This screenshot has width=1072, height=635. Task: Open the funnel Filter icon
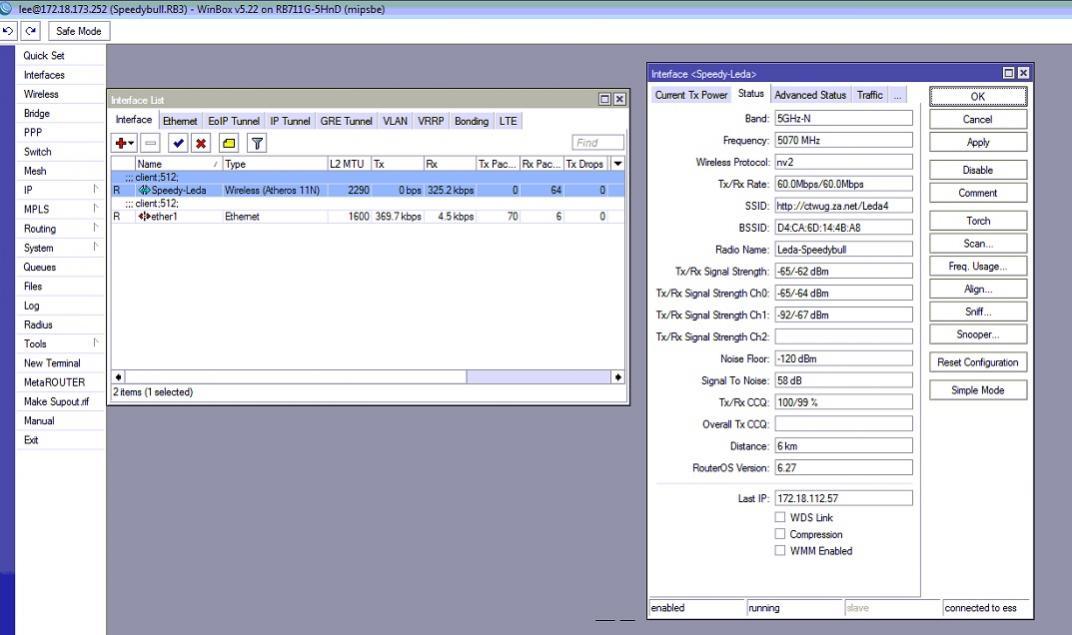[x=257, y=144]
